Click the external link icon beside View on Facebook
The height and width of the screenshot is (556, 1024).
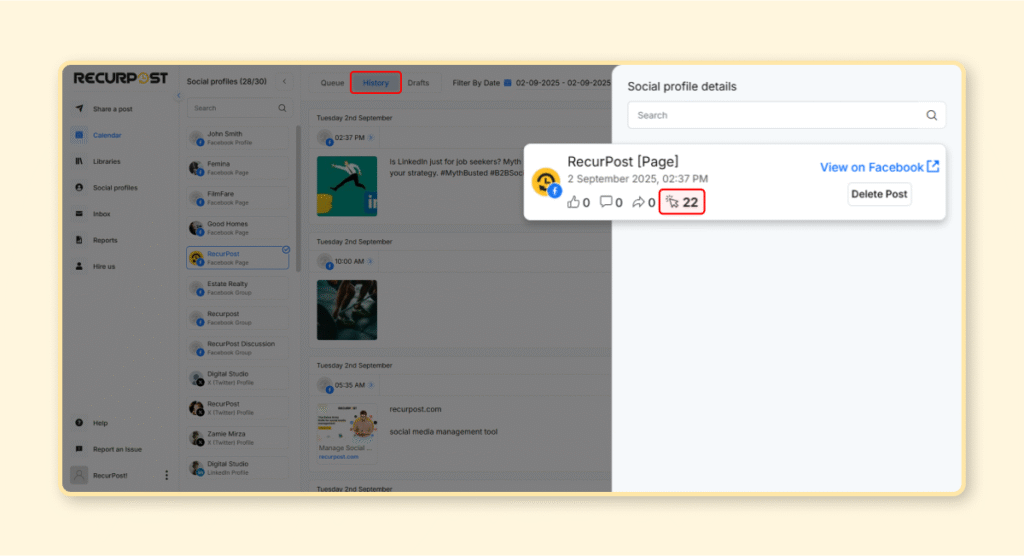pos(933,167)
